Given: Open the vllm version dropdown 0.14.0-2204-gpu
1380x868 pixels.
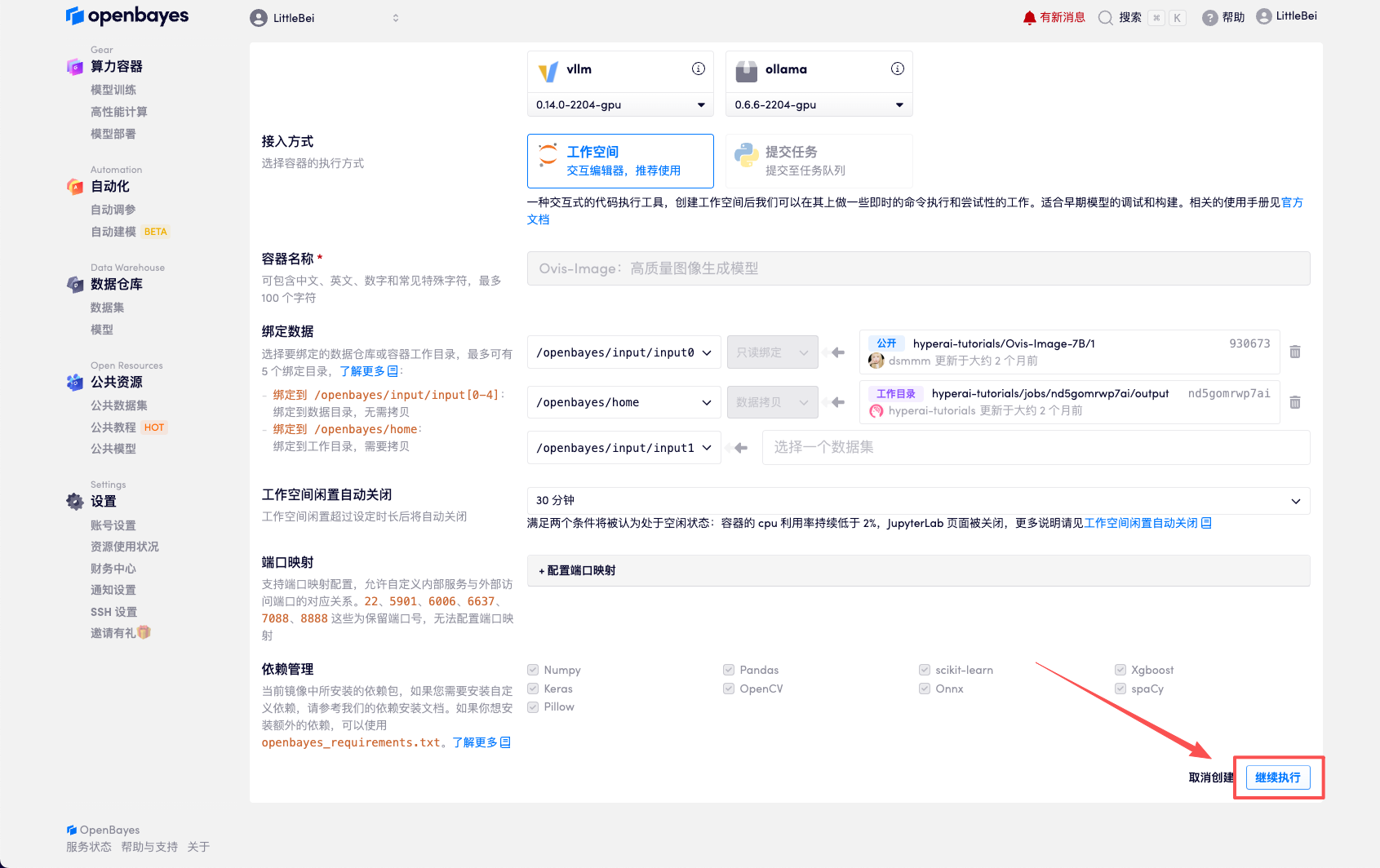Looking at the screenshot, I should pos(620,104).
